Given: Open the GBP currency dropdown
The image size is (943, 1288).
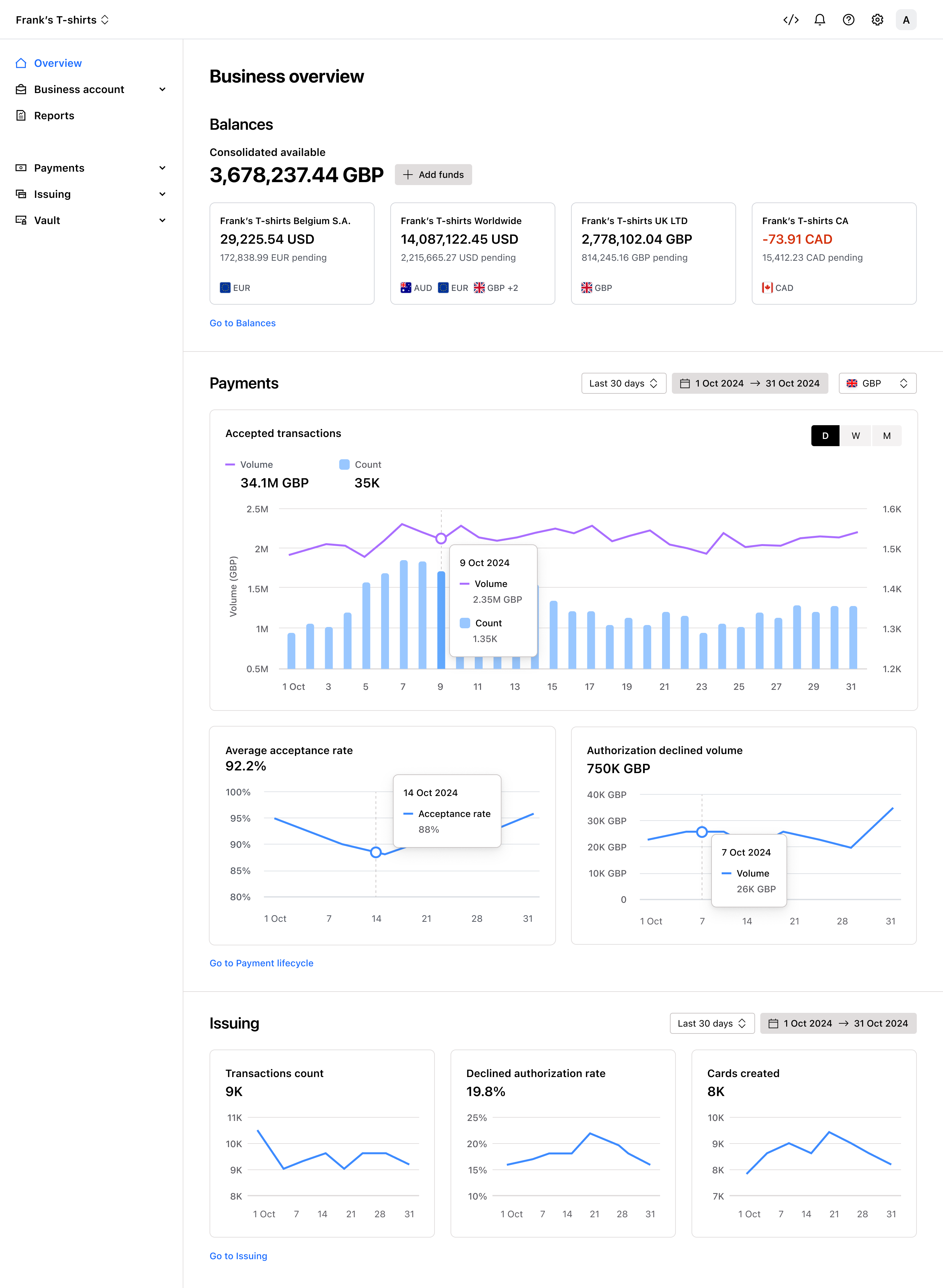Looking at the screenshot, I should coord(878,384).
